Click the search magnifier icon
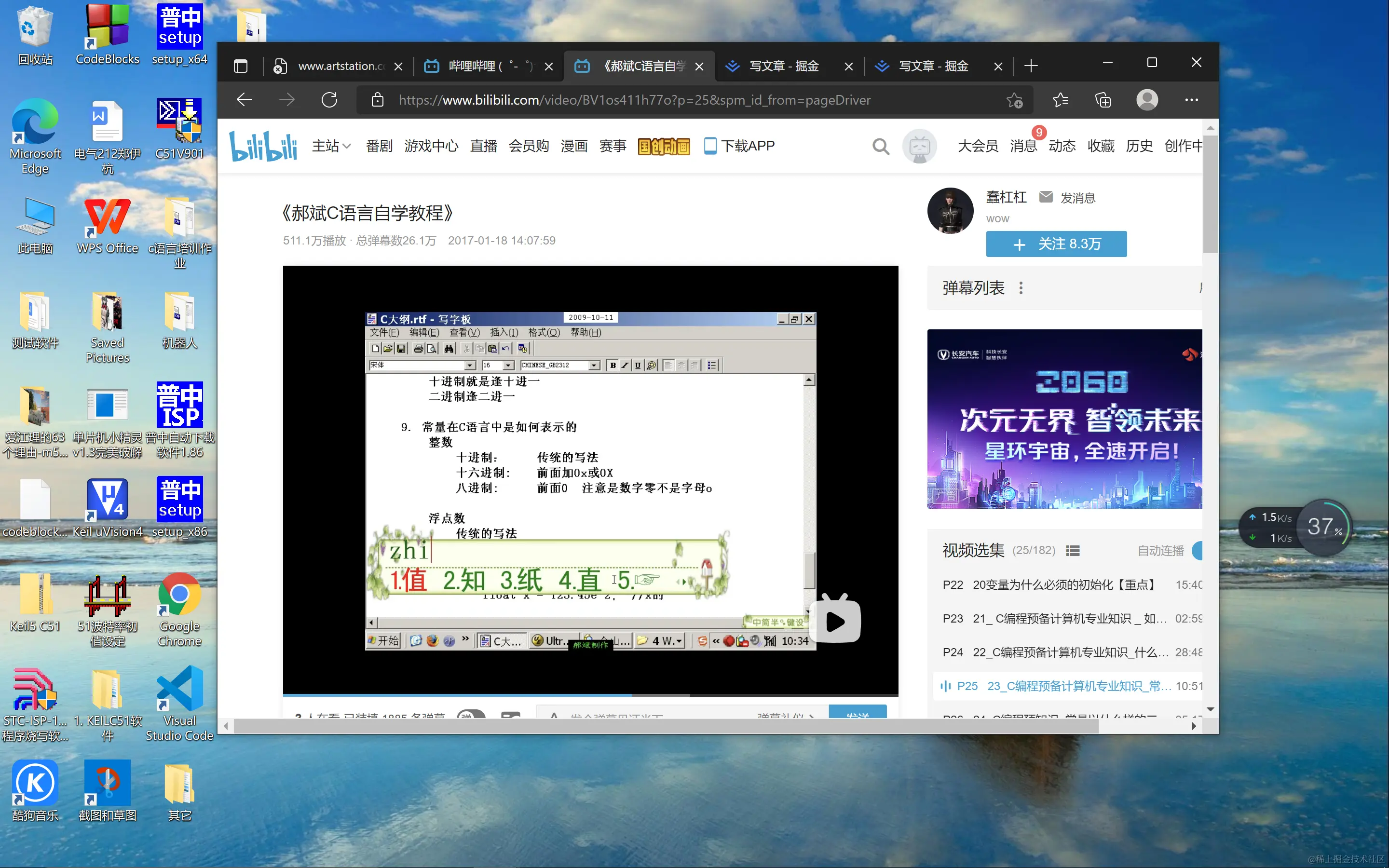 [x=881, y=147]
